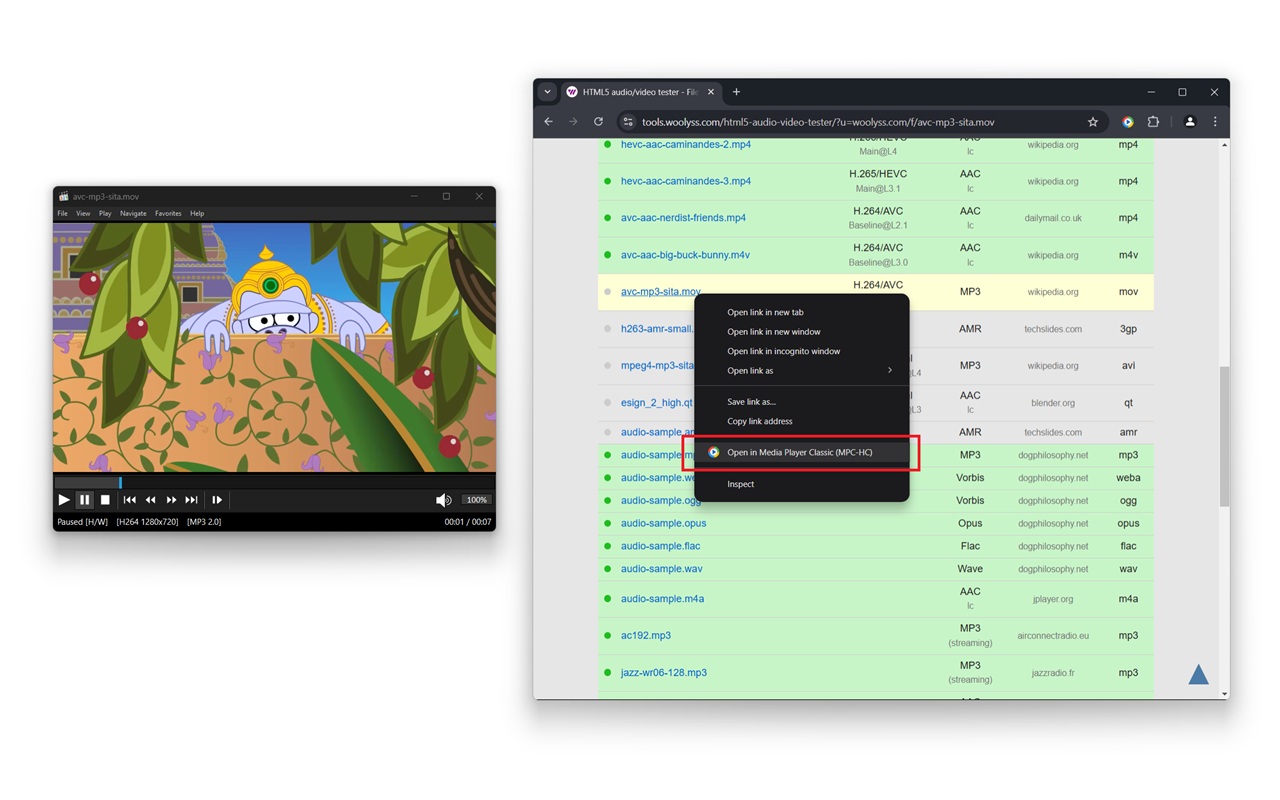
Task: Click the gray status dot beside h263-amr-small entry
Action: 607,328
